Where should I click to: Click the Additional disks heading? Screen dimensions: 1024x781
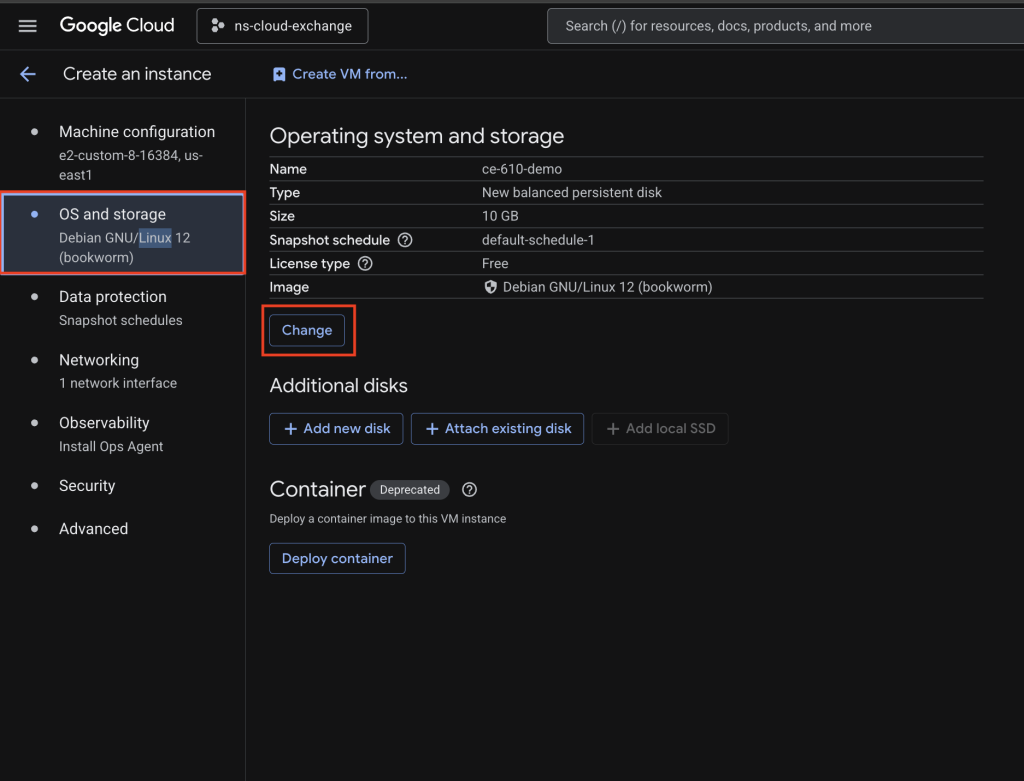(338, 386)
